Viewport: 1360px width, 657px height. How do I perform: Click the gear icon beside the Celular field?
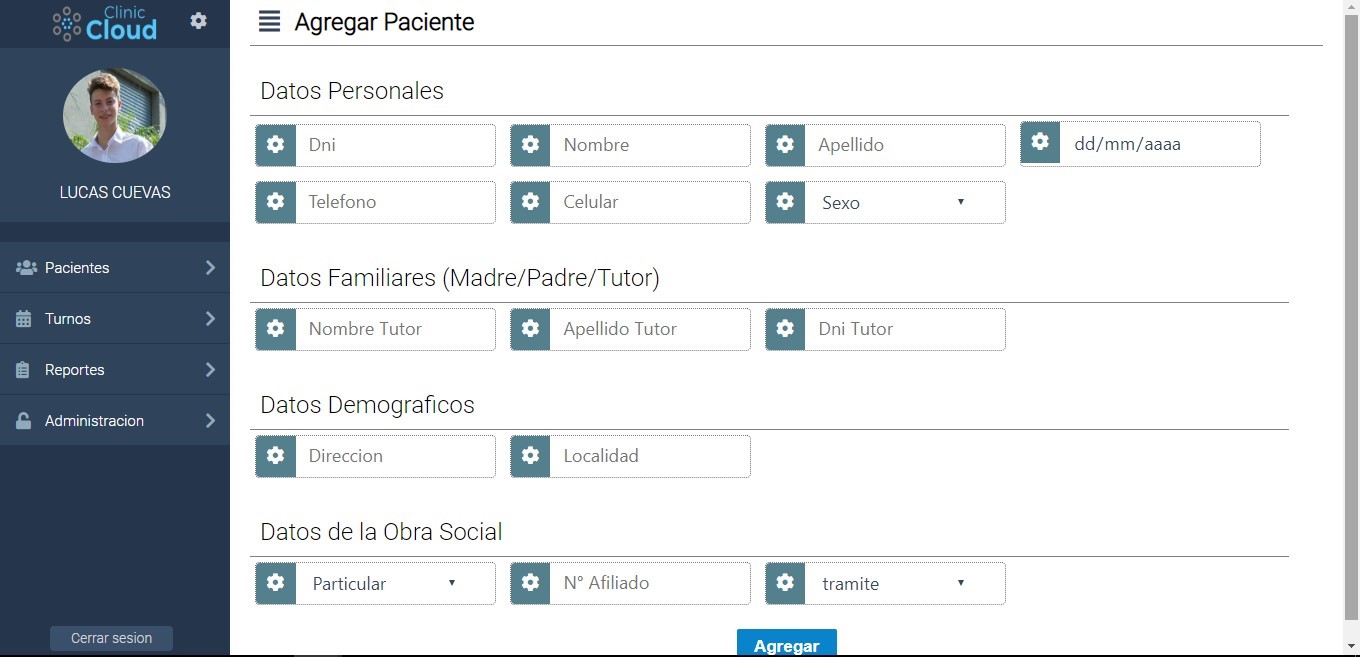[x=531, y=202]
